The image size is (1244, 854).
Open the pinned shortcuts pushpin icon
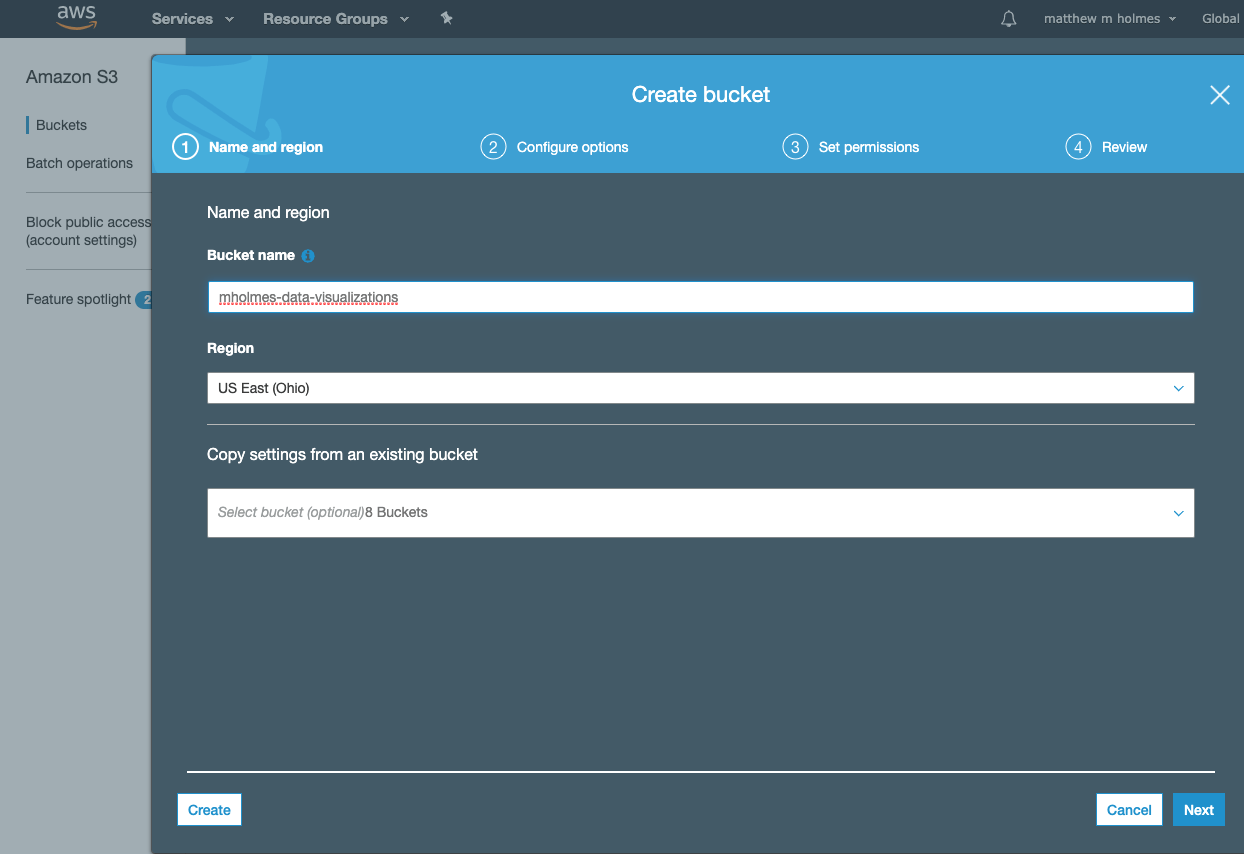pyautogui.click(x=446, y=18)
